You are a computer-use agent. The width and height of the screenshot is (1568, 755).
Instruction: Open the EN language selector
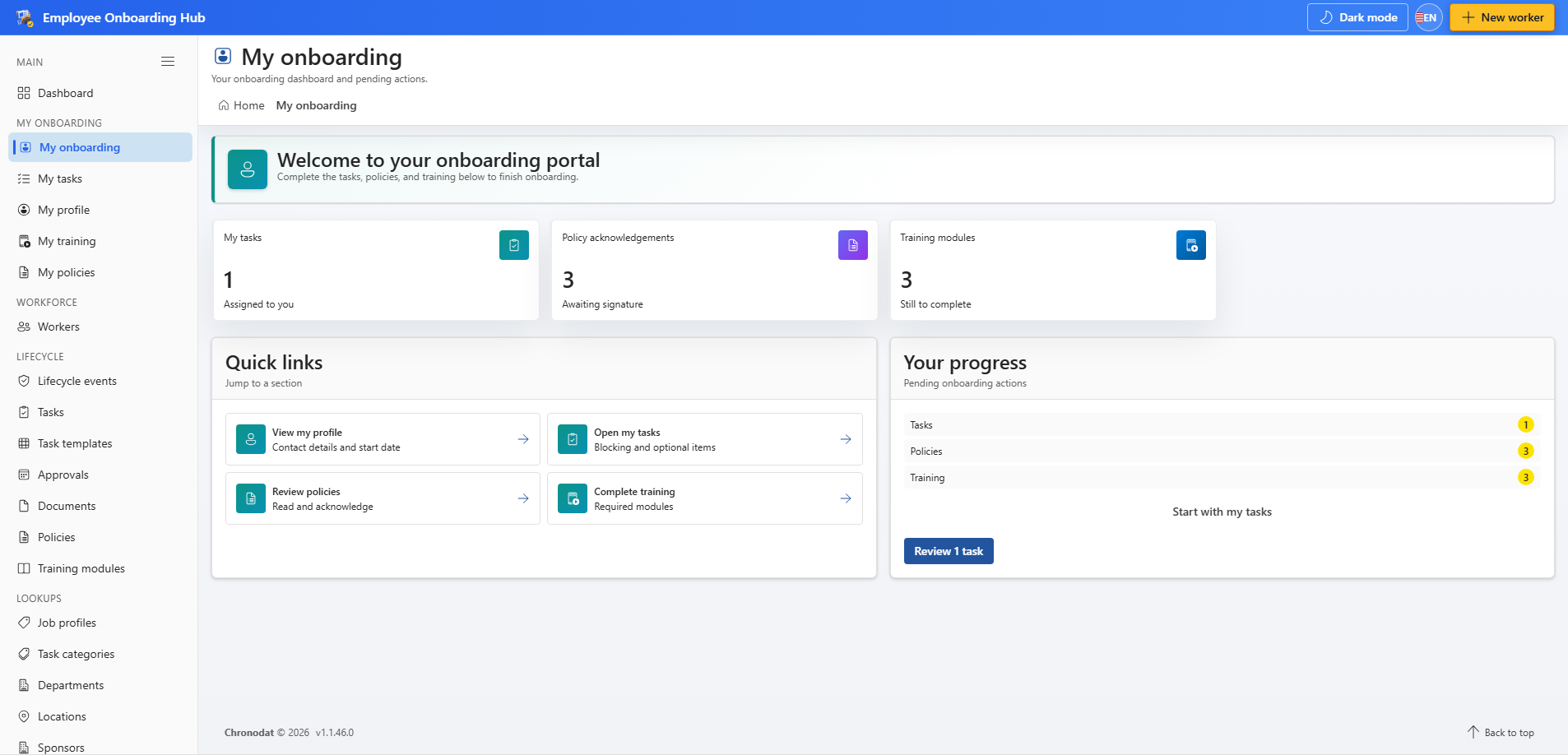[1429, 17]
